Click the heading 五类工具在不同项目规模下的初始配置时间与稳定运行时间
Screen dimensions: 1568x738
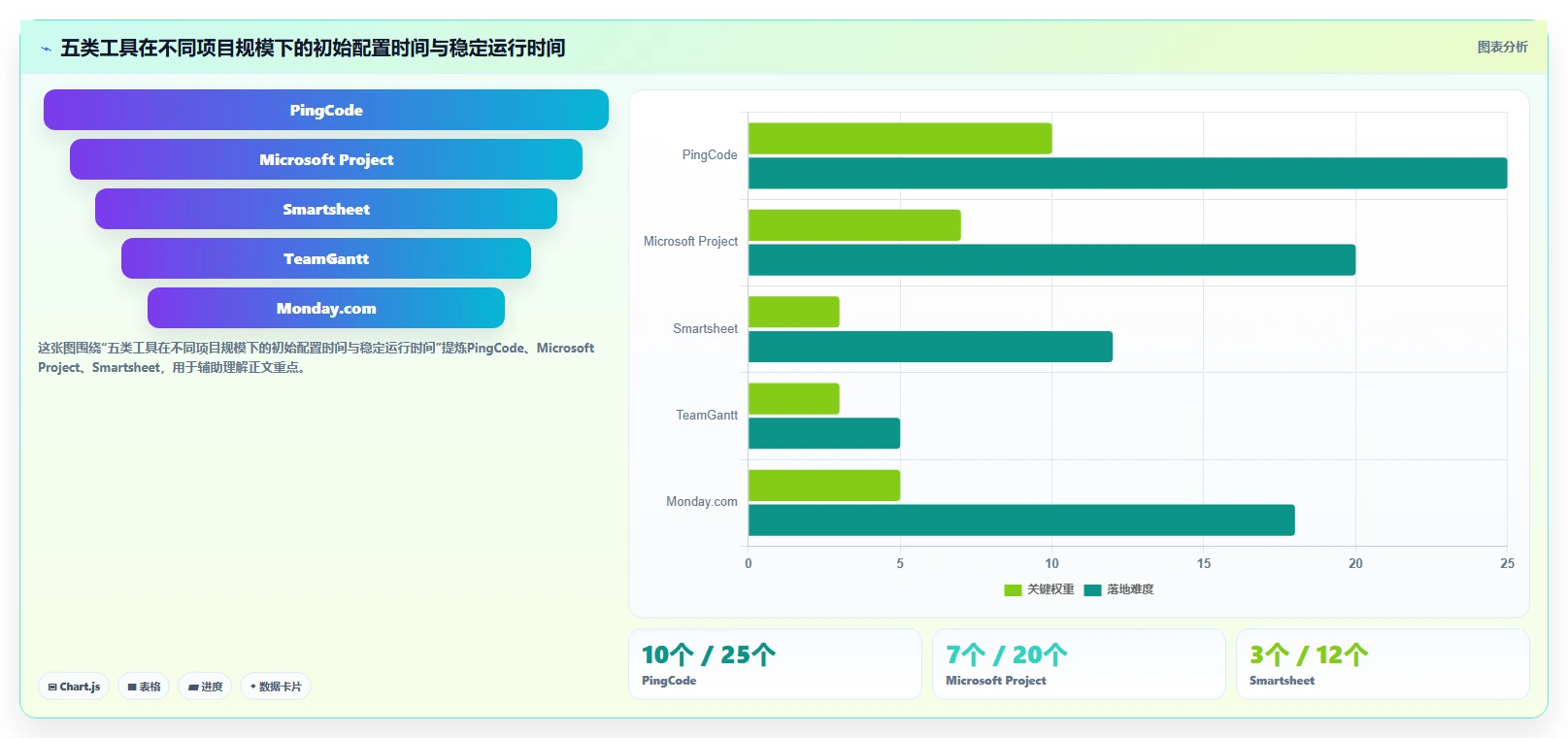click(313, 48)
